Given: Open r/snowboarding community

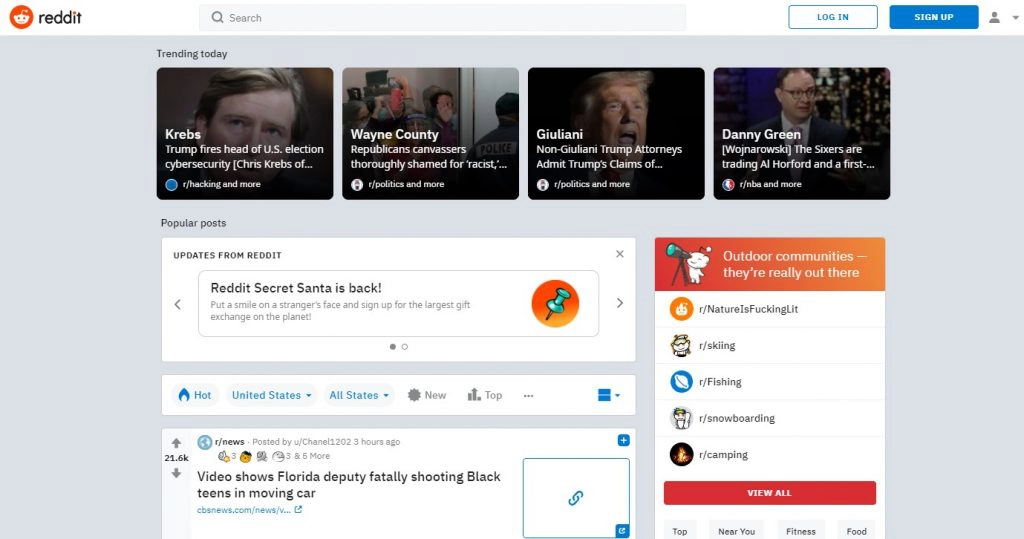Looking at the screenshot, I should coord(737,418).
